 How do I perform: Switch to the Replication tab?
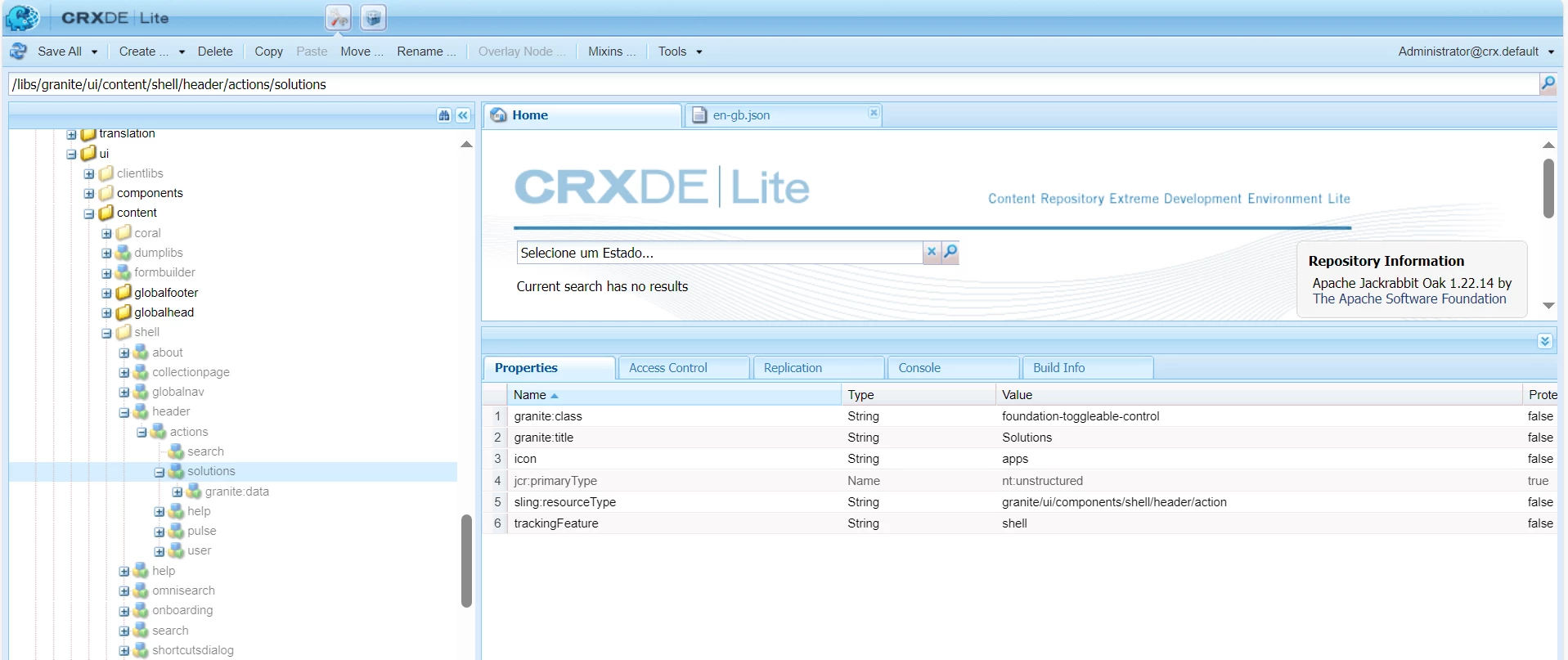pos(819,368)
